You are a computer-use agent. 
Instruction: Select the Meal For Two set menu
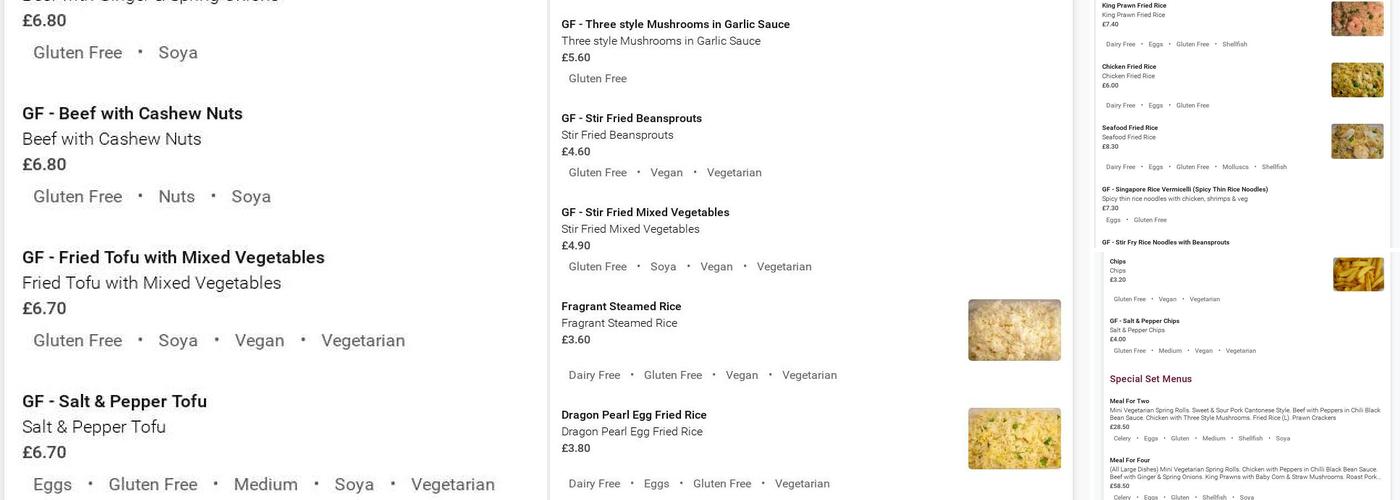1129,401
